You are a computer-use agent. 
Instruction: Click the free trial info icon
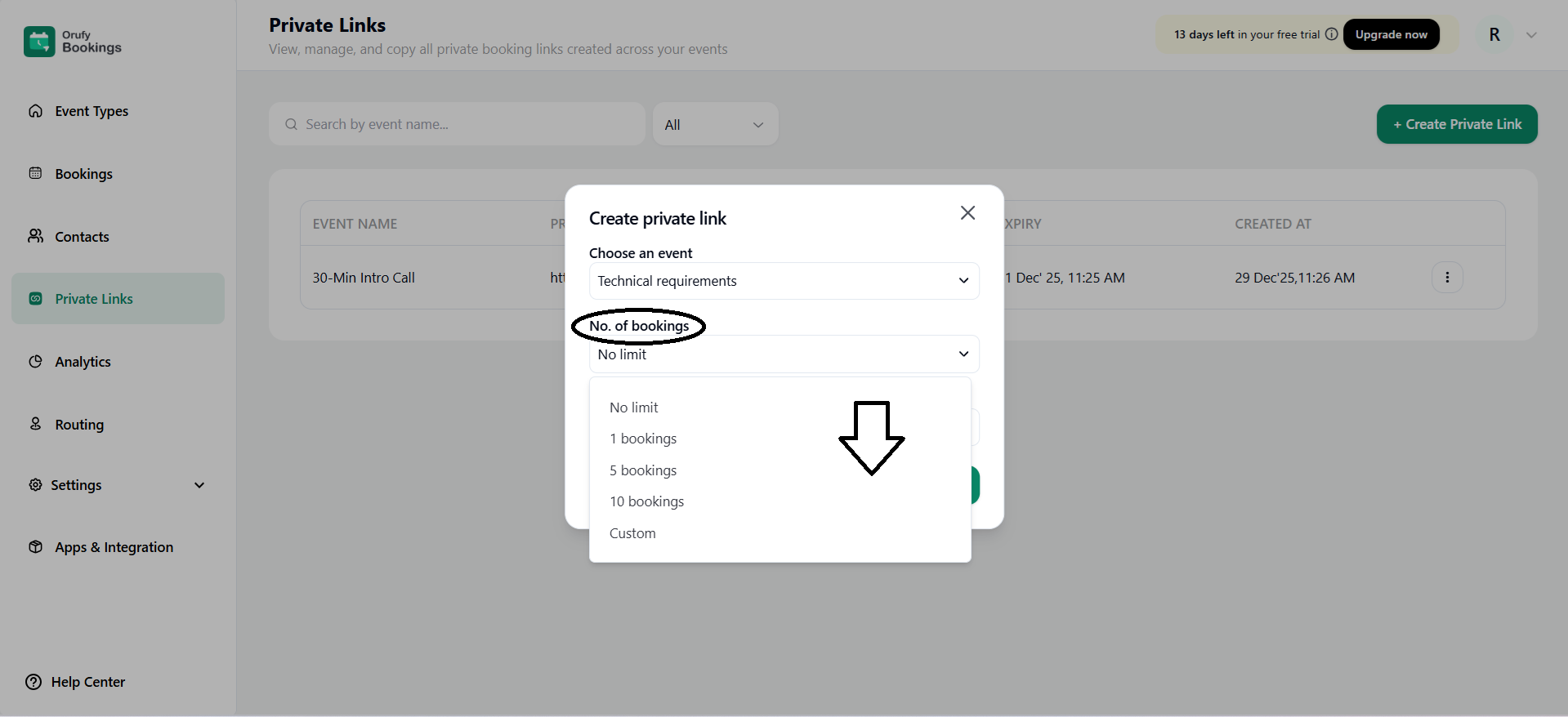(1331, 34)
